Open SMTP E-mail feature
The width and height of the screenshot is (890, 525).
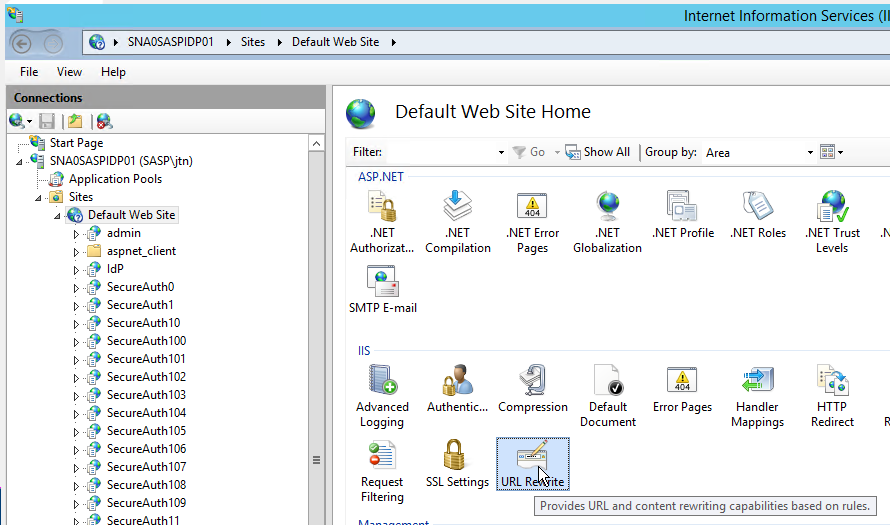click(383, 289)
